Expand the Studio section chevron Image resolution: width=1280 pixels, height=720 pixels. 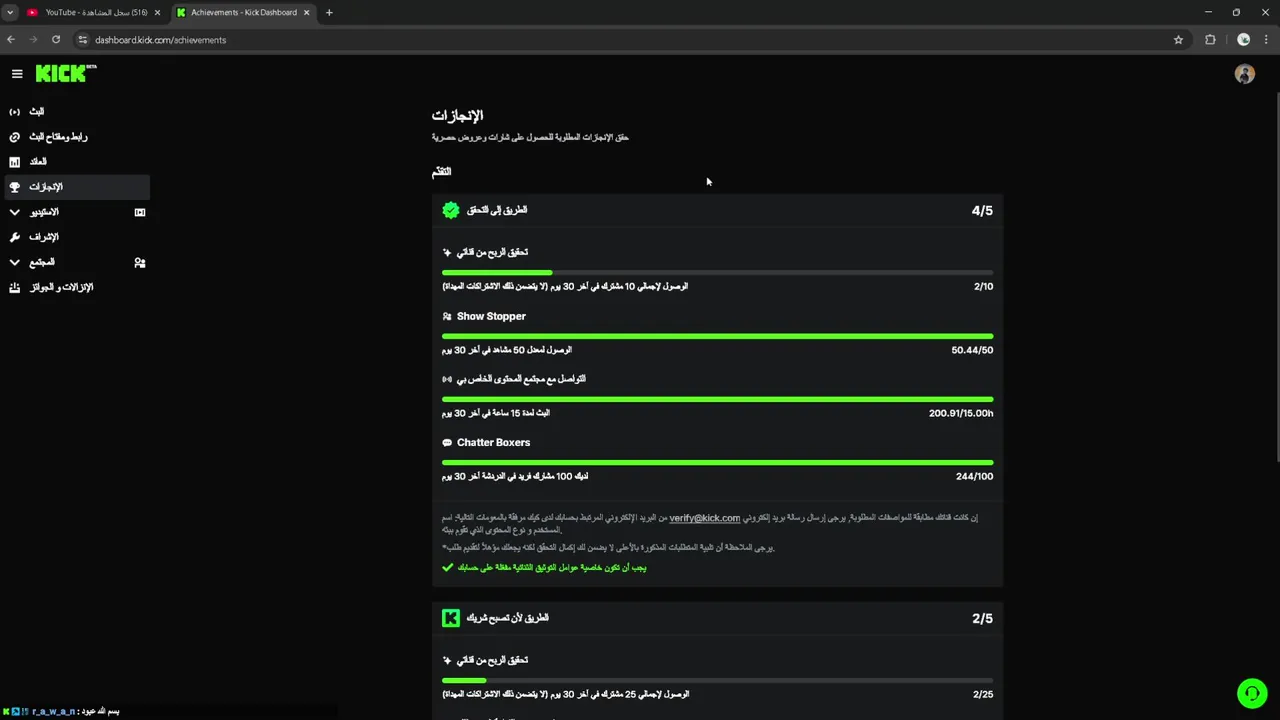coord(14,212)
